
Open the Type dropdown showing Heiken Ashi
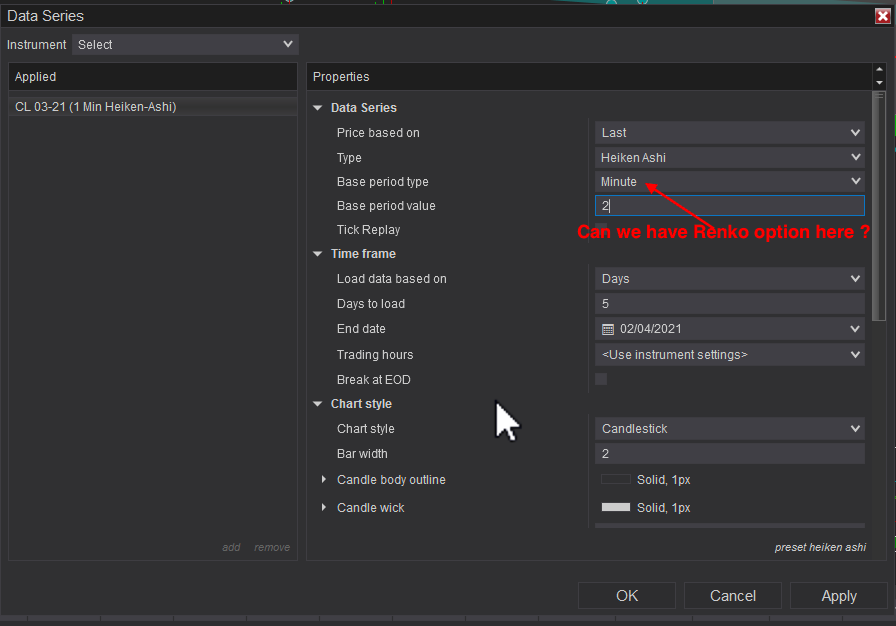[729, 158]
